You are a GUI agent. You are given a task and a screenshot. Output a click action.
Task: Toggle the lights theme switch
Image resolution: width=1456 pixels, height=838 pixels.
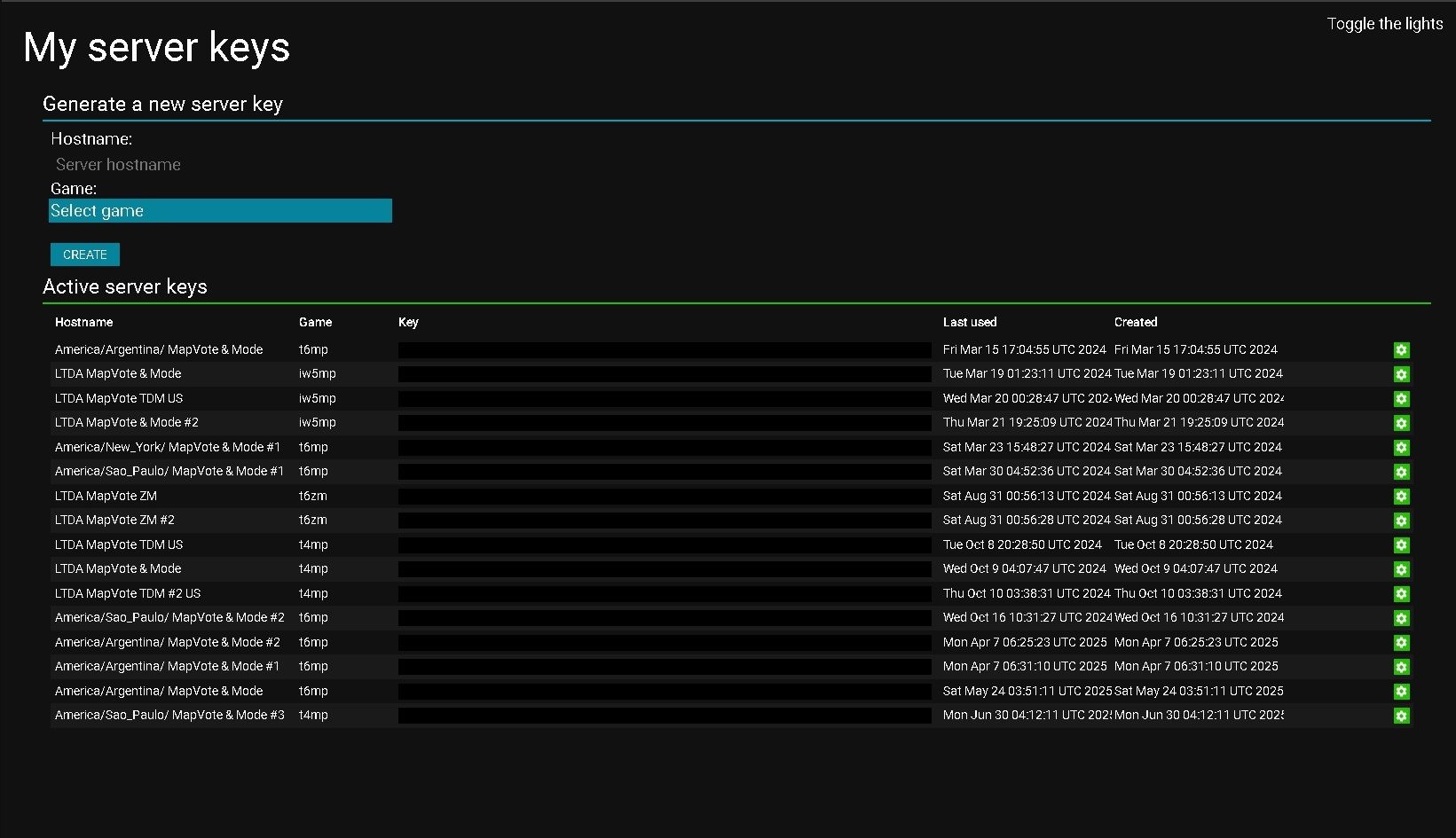coord(1384,24)
